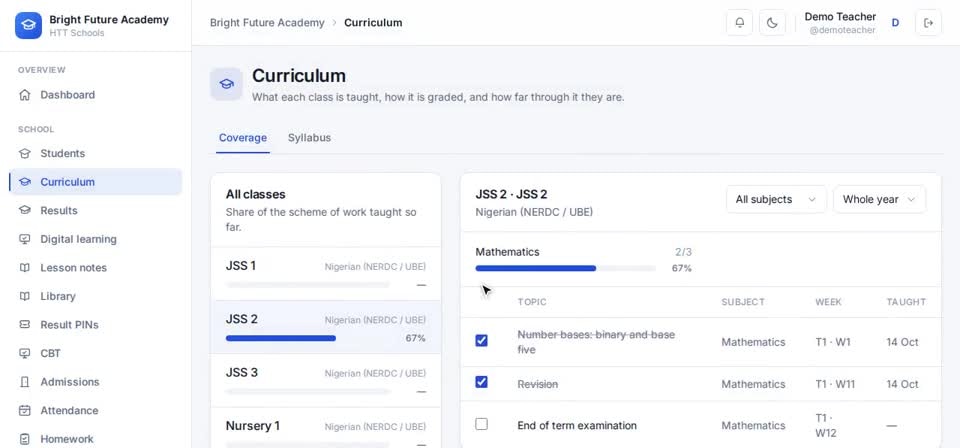Screen dimensions: 960x448
Task: Open the Whole year dropdown
Action: tap(879, 200)
